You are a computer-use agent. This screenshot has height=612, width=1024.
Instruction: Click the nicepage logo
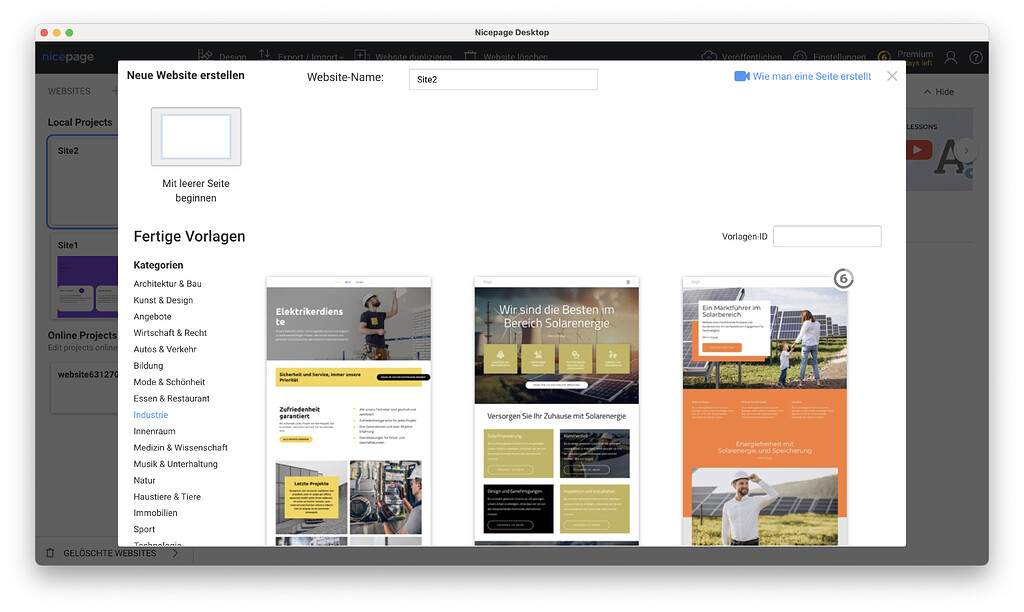pos(67,57)
